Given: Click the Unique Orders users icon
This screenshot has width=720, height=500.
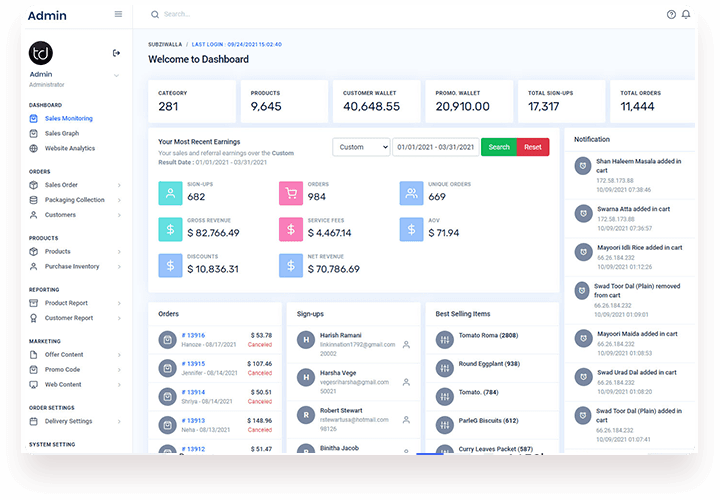Looking at the screenshot, I should (411, 193).
